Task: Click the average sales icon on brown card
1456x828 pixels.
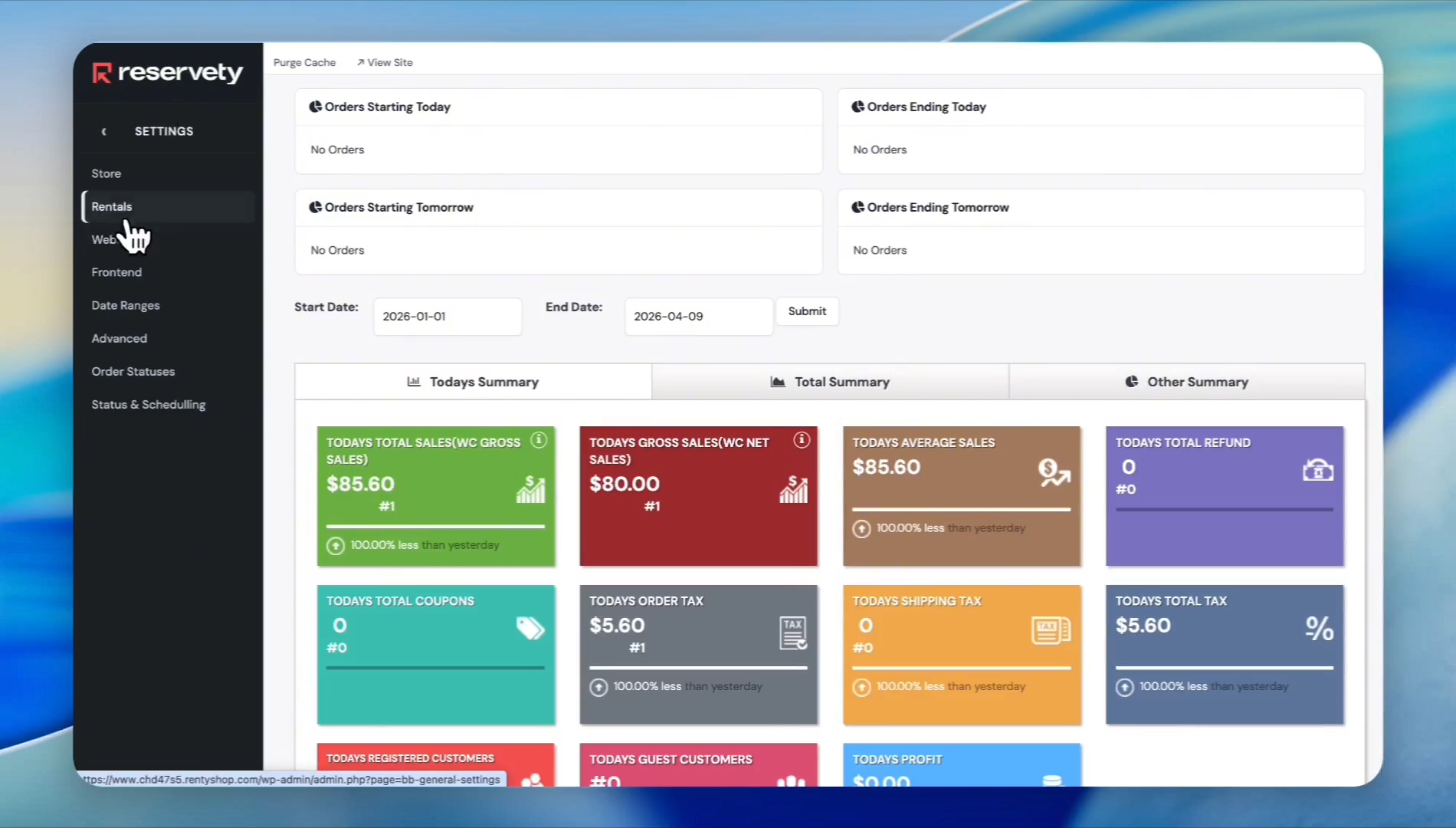Action: coord(1054,472)
